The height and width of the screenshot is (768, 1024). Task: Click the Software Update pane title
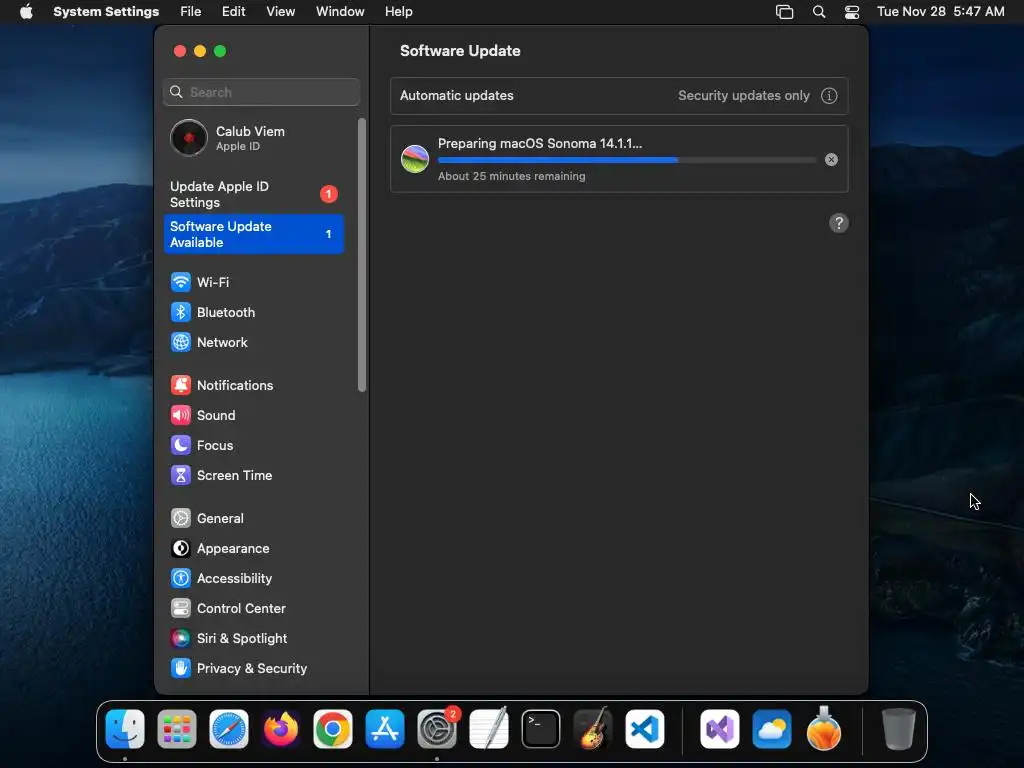click(x=460, y=51)
